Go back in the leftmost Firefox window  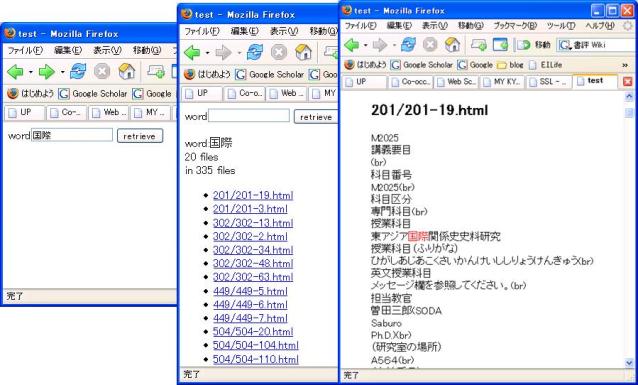(15, 72)
